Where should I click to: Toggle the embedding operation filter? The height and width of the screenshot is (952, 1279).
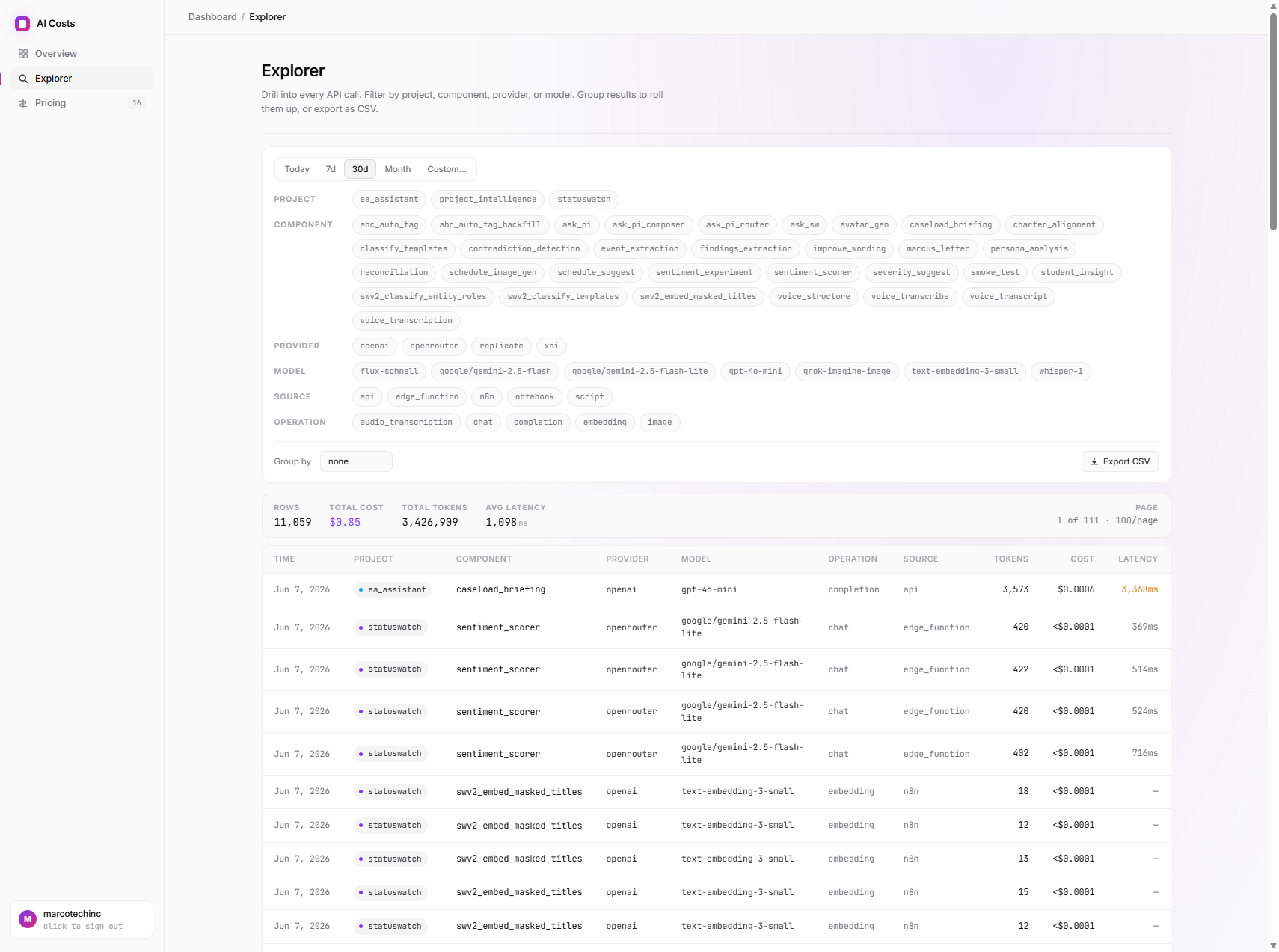tap(605, 423)
